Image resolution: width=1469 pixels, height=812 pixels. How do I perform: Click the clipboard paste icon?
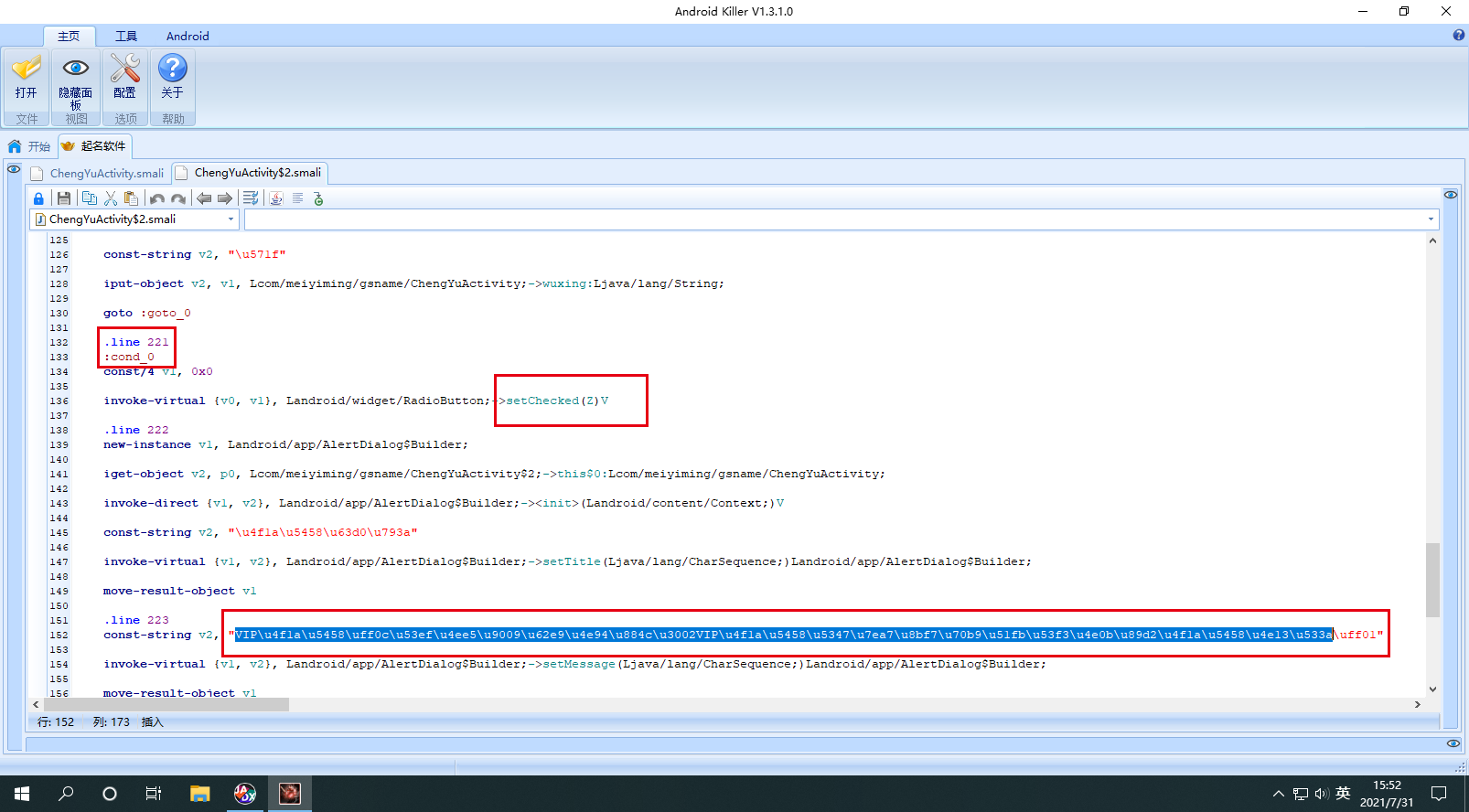131,198
